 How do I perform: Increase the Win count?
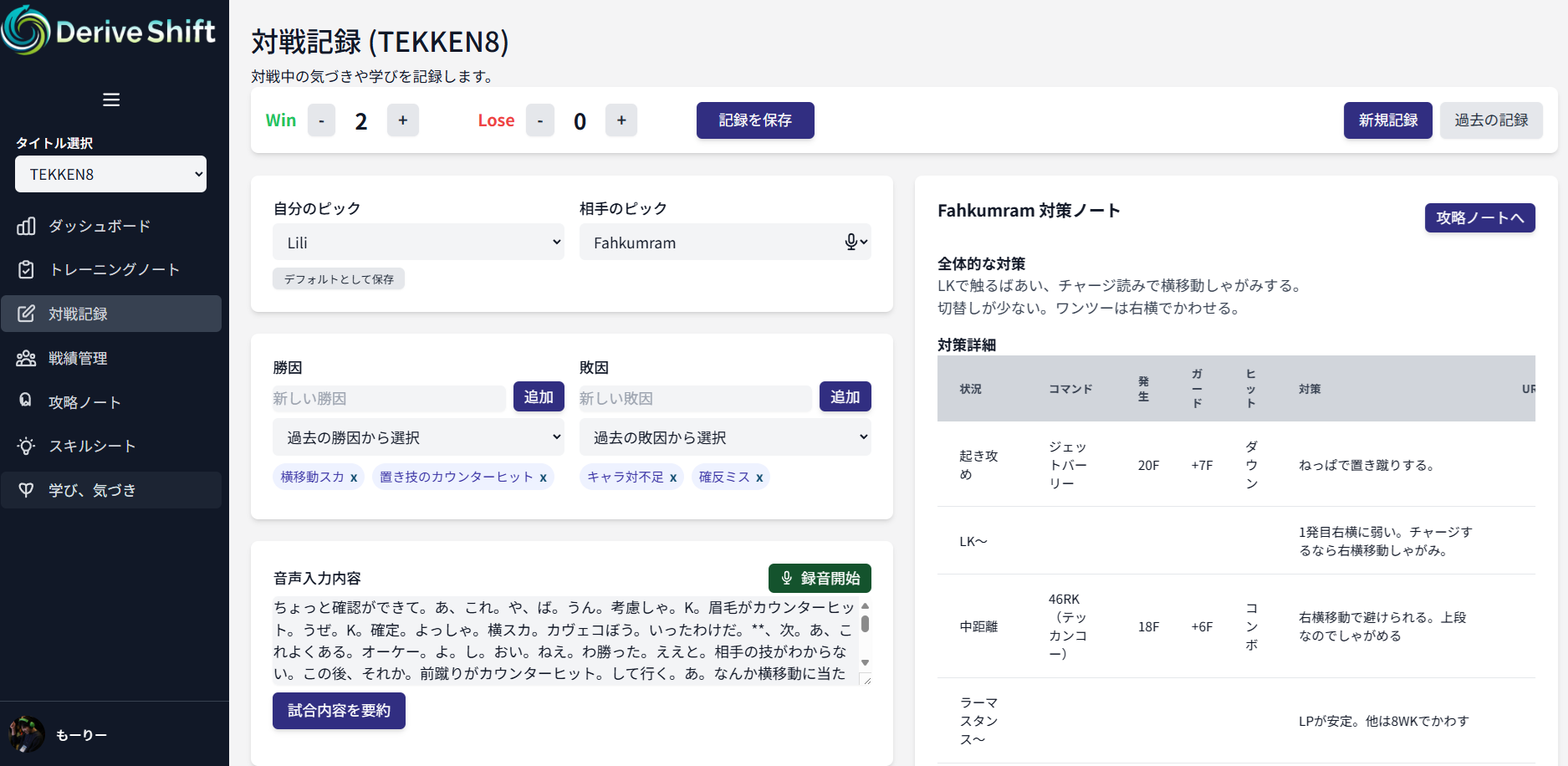click(x=403, y=120)
